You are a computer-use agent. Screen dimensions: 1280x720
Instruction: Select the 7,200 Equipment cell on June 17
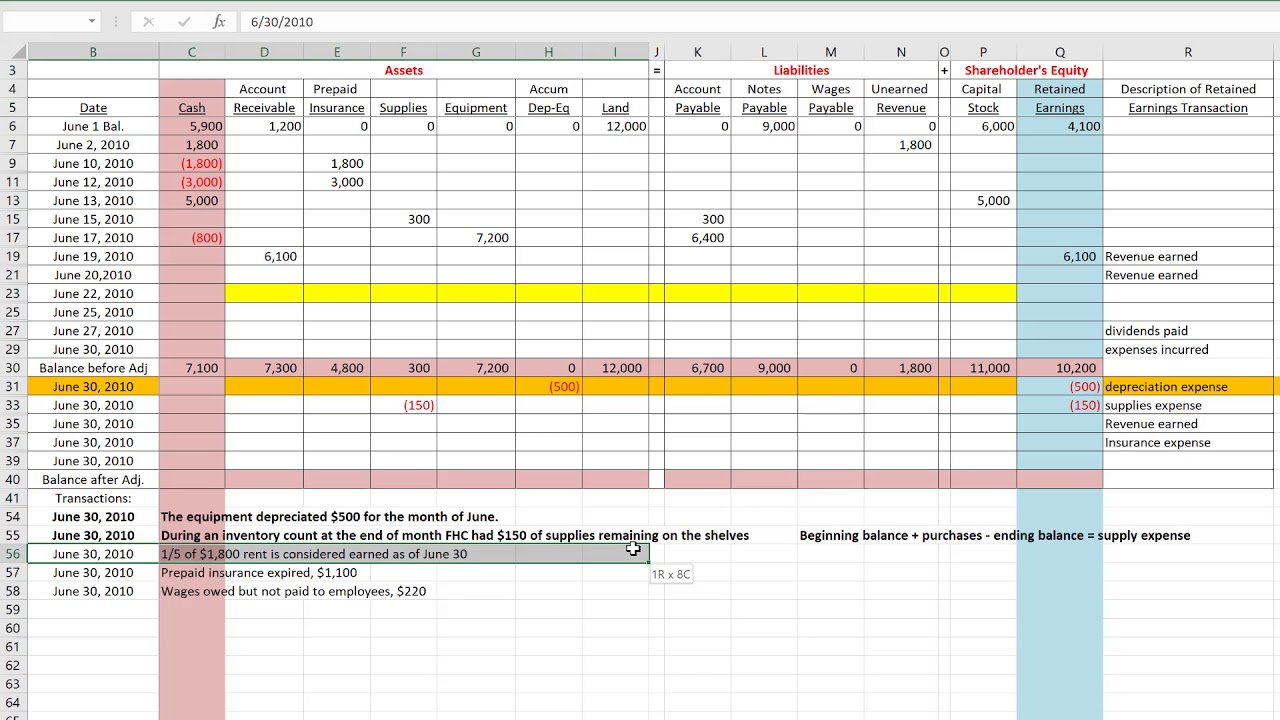tap(476, 238)
